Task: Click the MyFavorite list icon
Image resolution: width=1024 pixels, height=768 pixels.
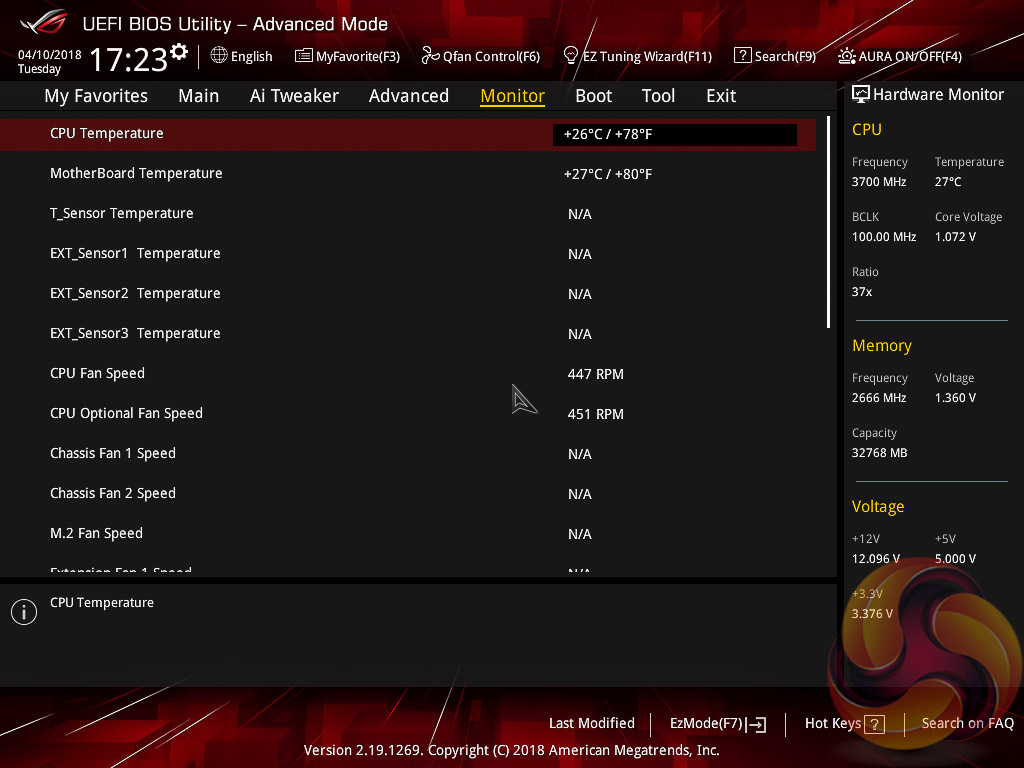Action: click(304, 56)
